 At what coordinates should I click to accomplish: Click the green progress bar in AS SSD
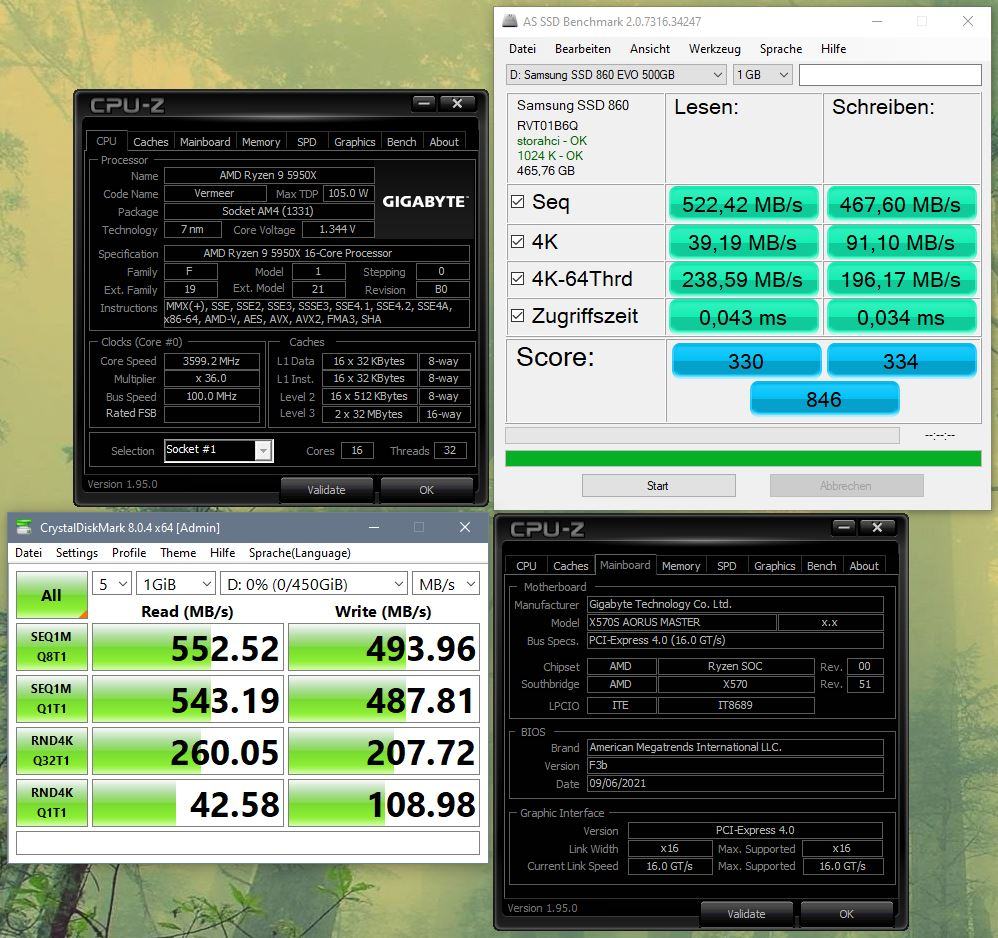pyautogui.click(x=743, y=458)
